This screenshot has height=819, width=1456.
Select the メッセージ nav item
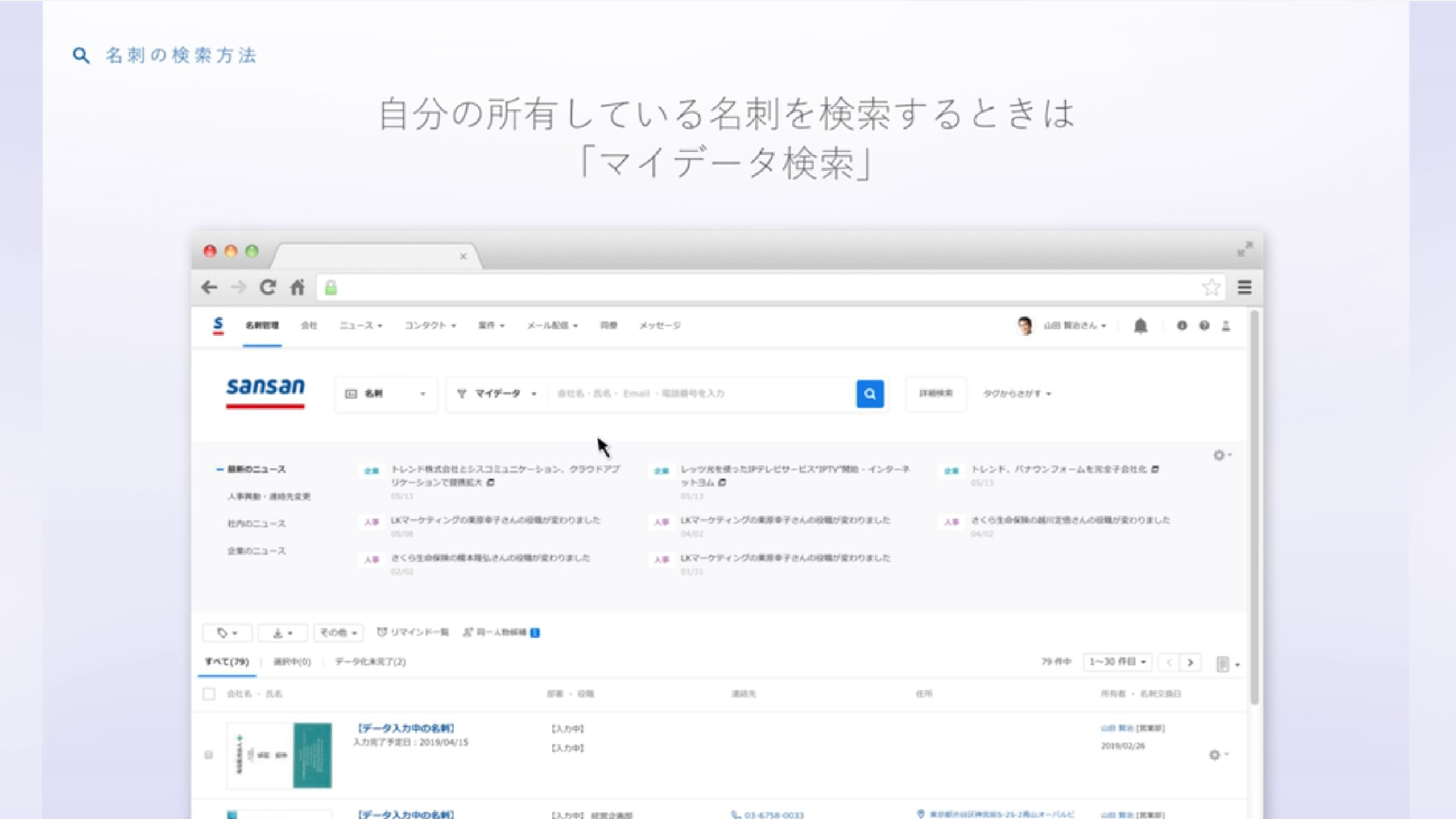tap(660, 326)
